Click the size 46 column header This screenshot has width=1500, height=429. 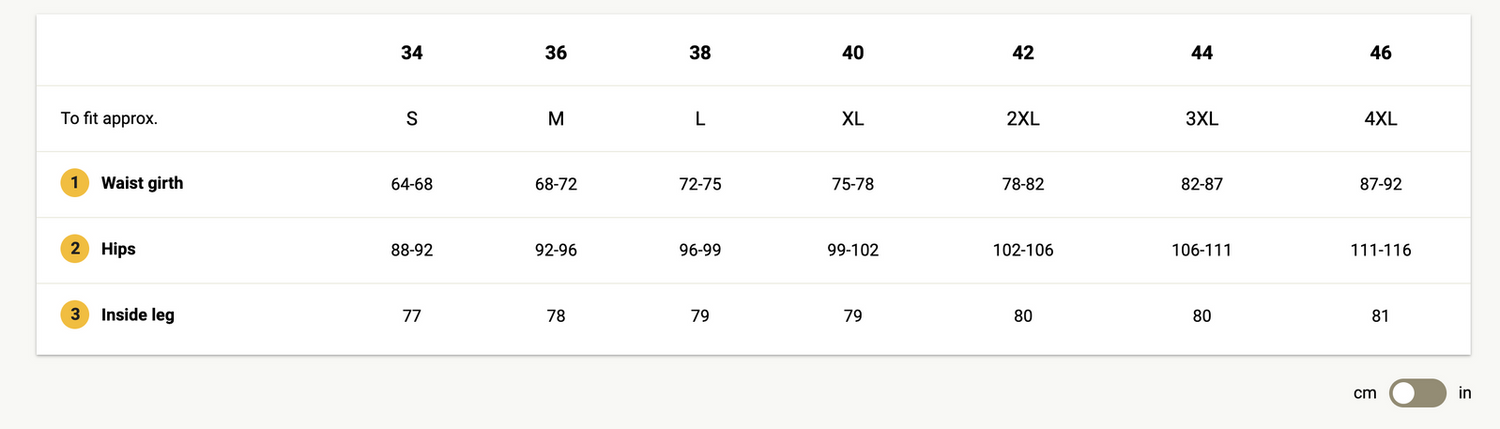pos(1381,53)
